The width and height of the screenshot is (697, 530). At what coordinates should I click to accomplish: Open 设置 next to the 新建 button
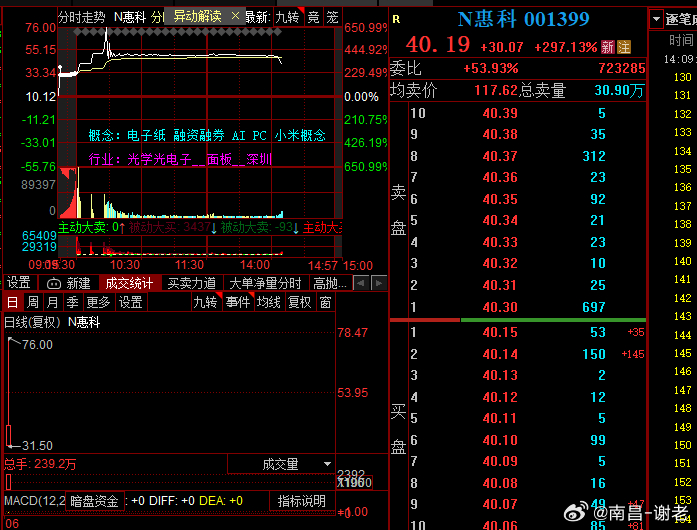coord(19,283)
